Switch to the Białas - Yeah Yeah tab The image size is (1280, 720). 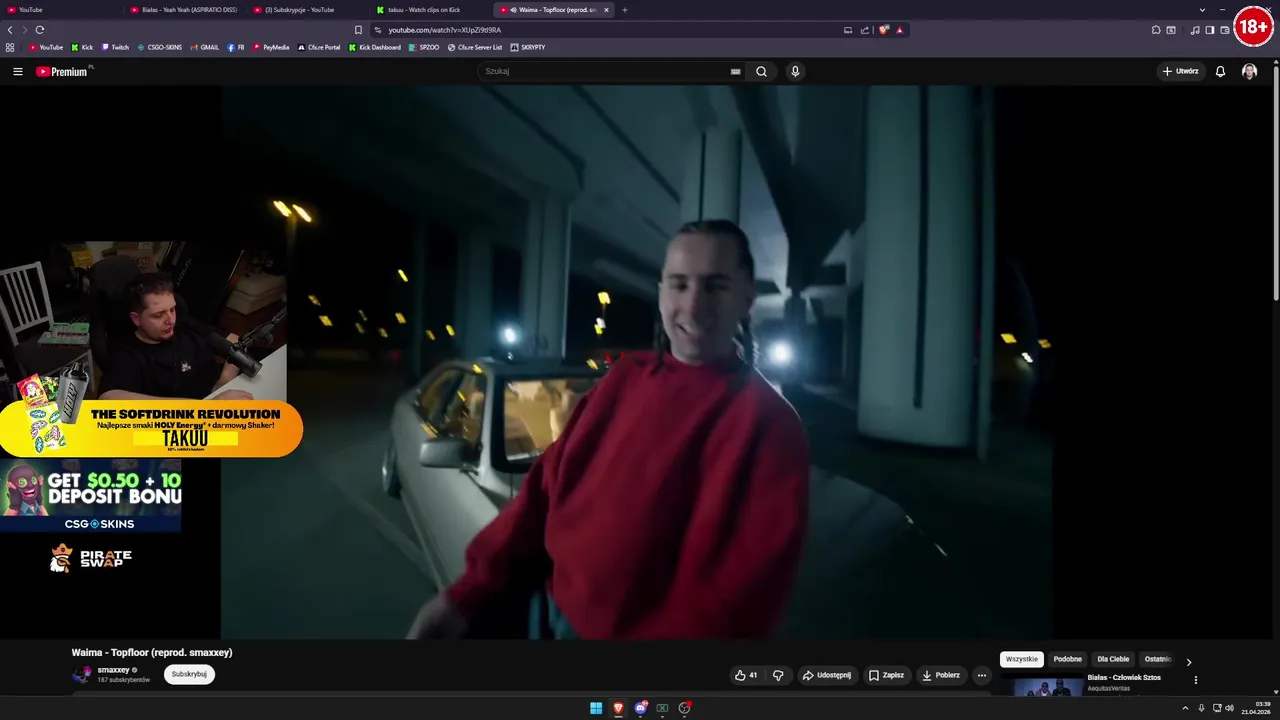tap(184, 10)
